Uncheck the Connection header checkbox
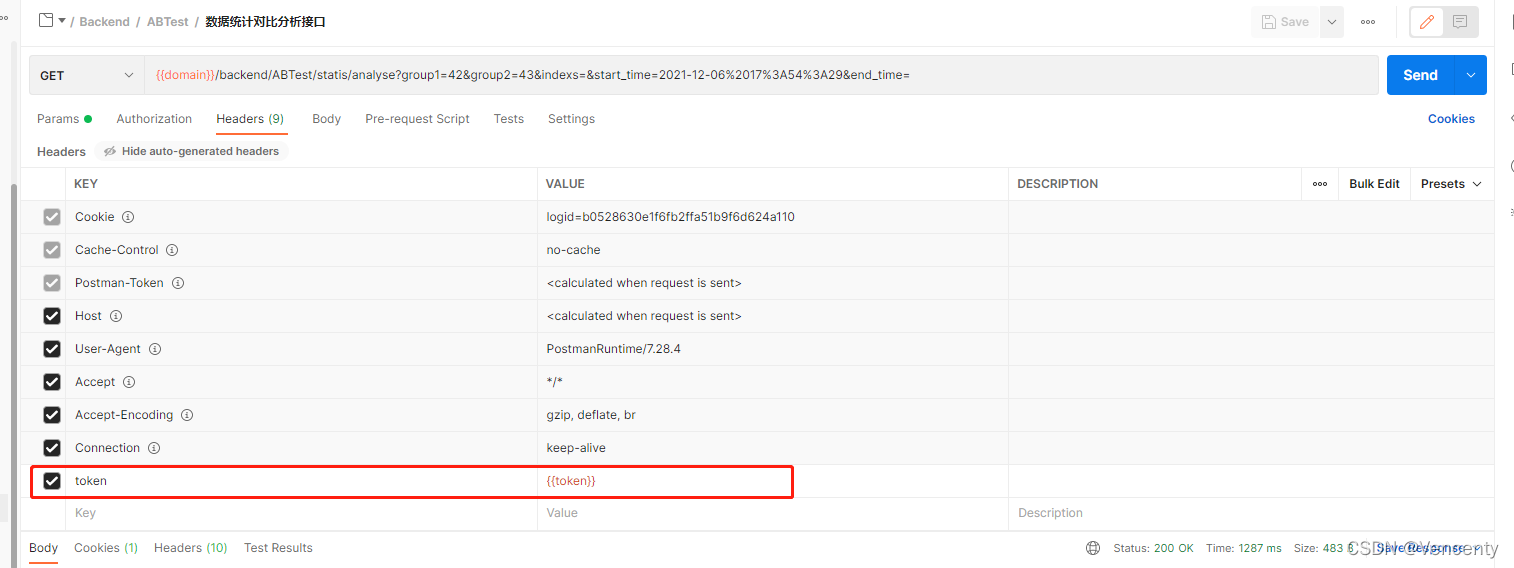 tap(52, 448)
